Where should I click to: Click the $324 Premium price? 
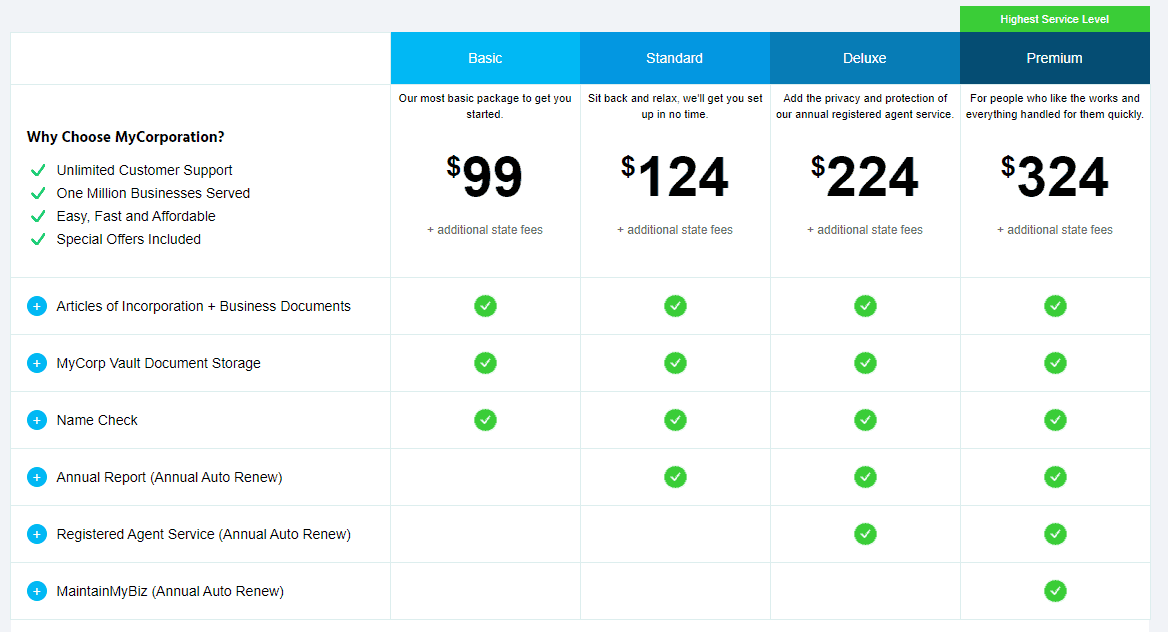1055,177
